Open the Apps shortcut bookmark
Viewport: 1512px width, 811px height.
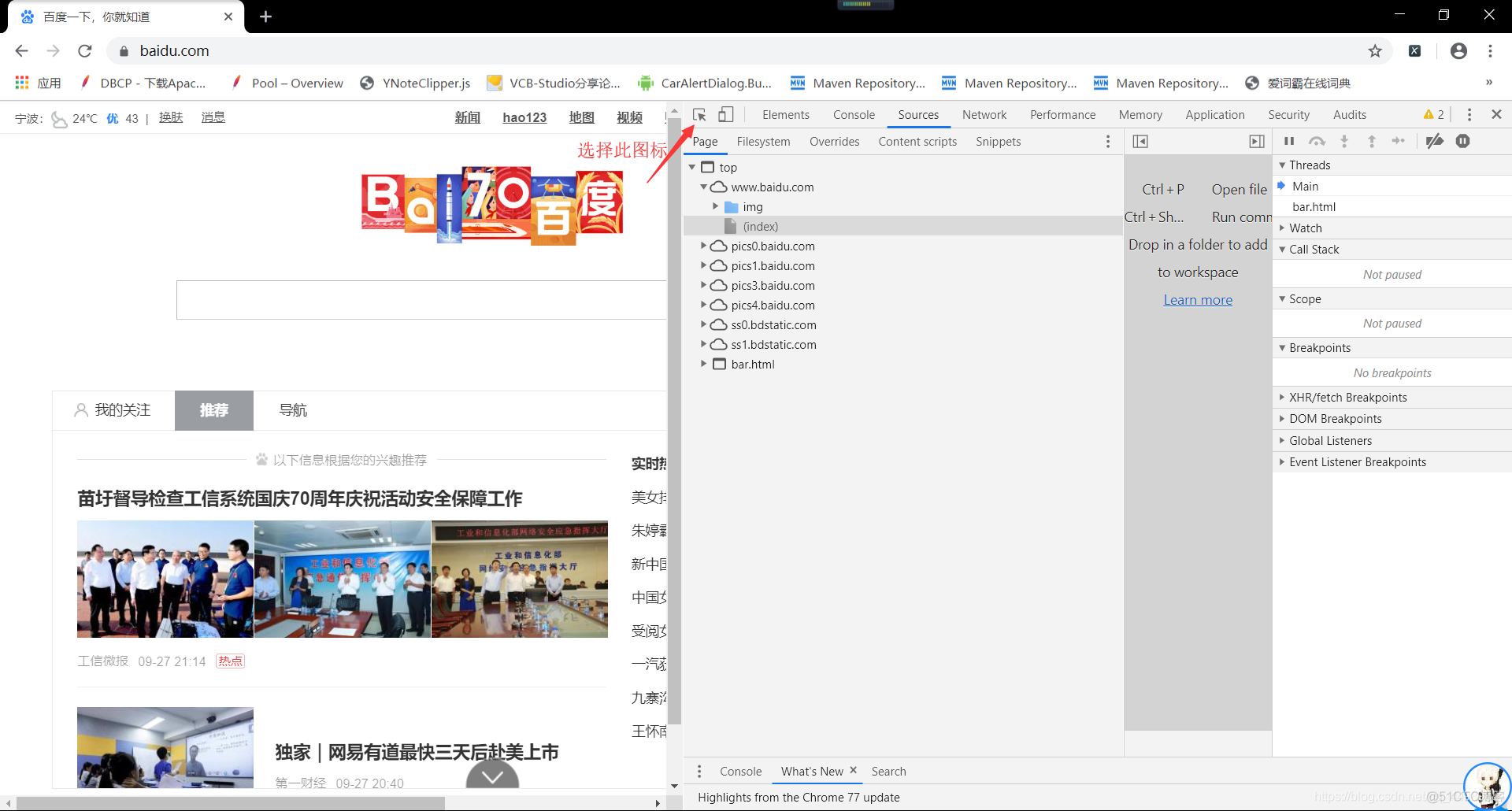[x=38, y=83]
